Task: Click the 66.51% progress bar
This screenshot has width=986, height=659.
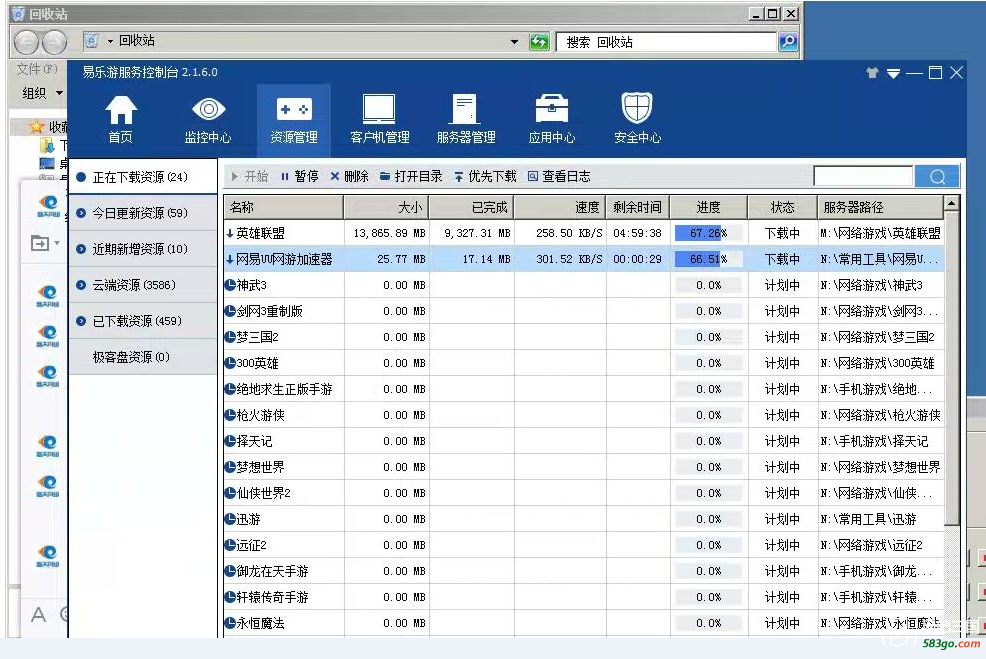Action: tap(709, 259)
